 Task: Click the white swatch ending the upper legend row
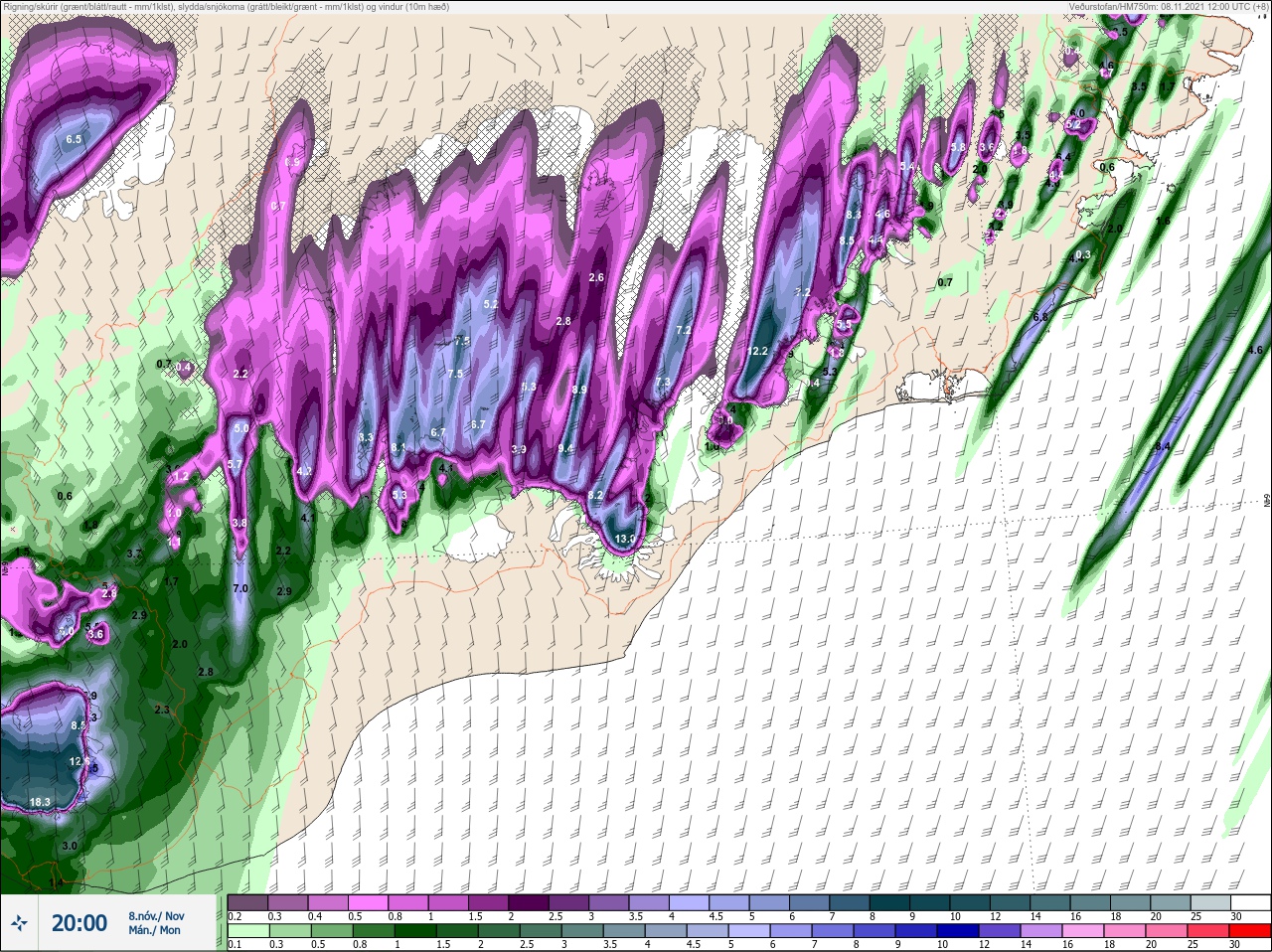coord(1250,902)
